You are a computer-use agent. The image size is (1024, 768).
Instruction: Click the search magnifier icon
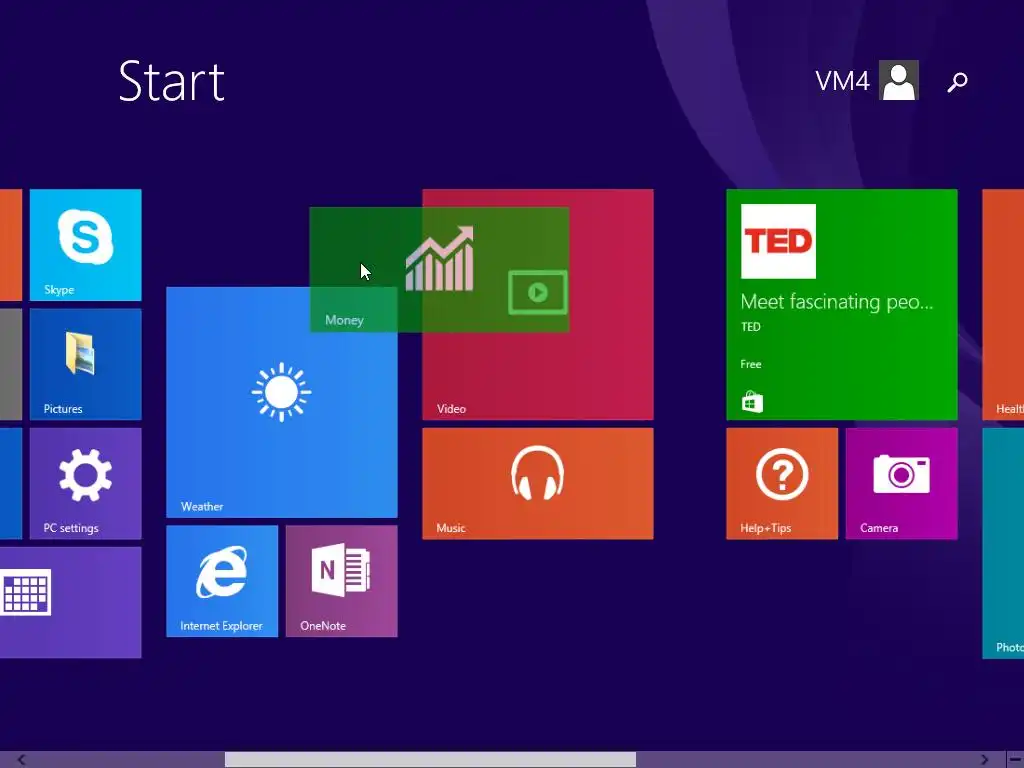coord(957,82)
